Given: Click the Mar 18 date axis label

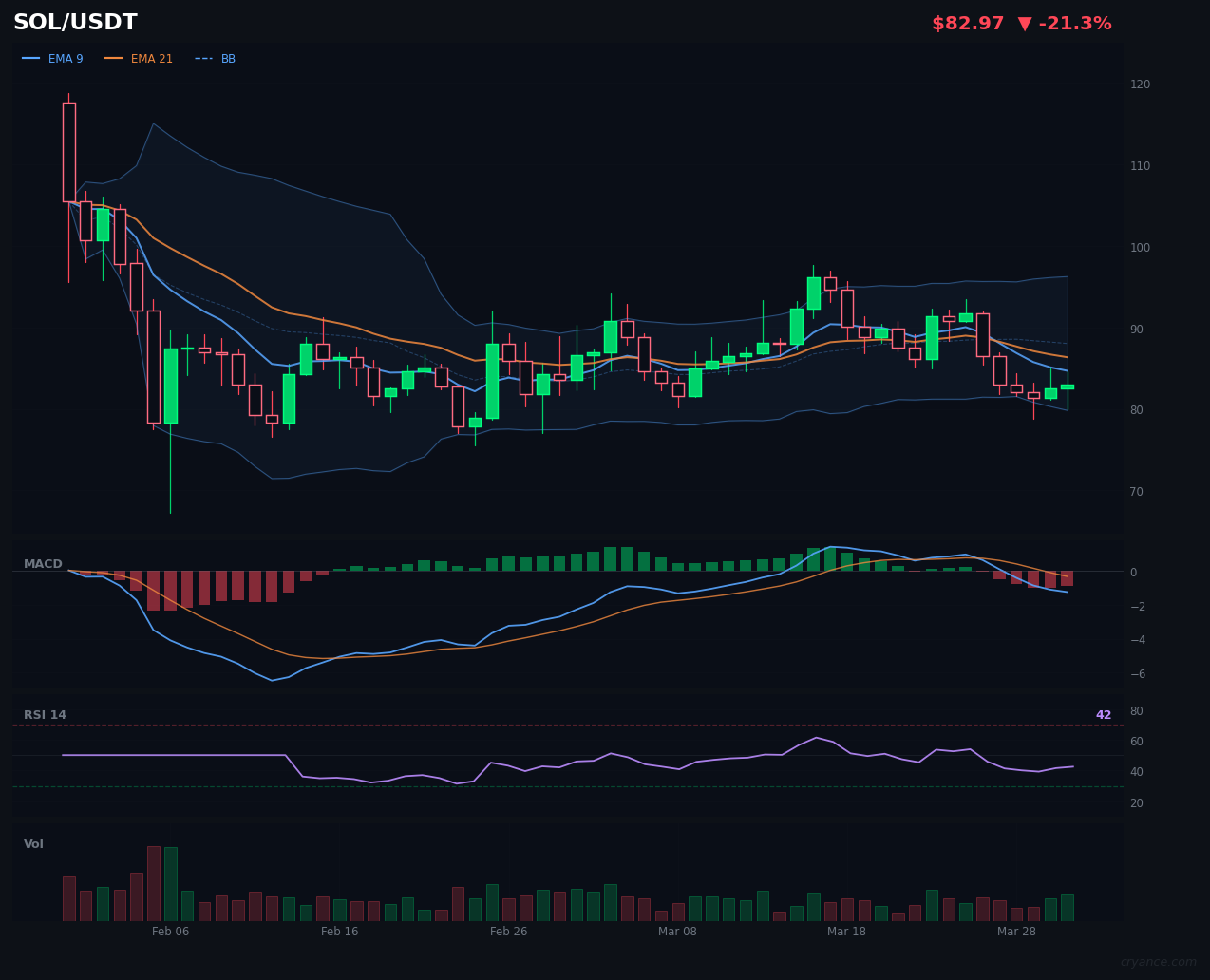Looking at the screenshot, I should (846, 932).
